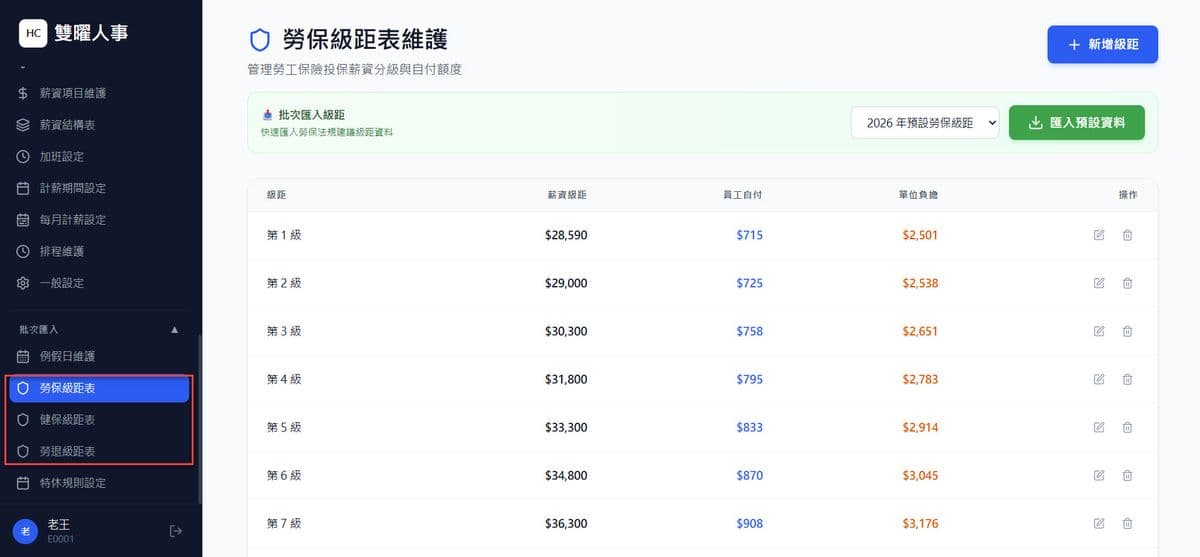Image resolution: width=1200 pixels, height=557 pixels.
Task: Click the 新增級距 button
Action: [x=1102, y=45]
